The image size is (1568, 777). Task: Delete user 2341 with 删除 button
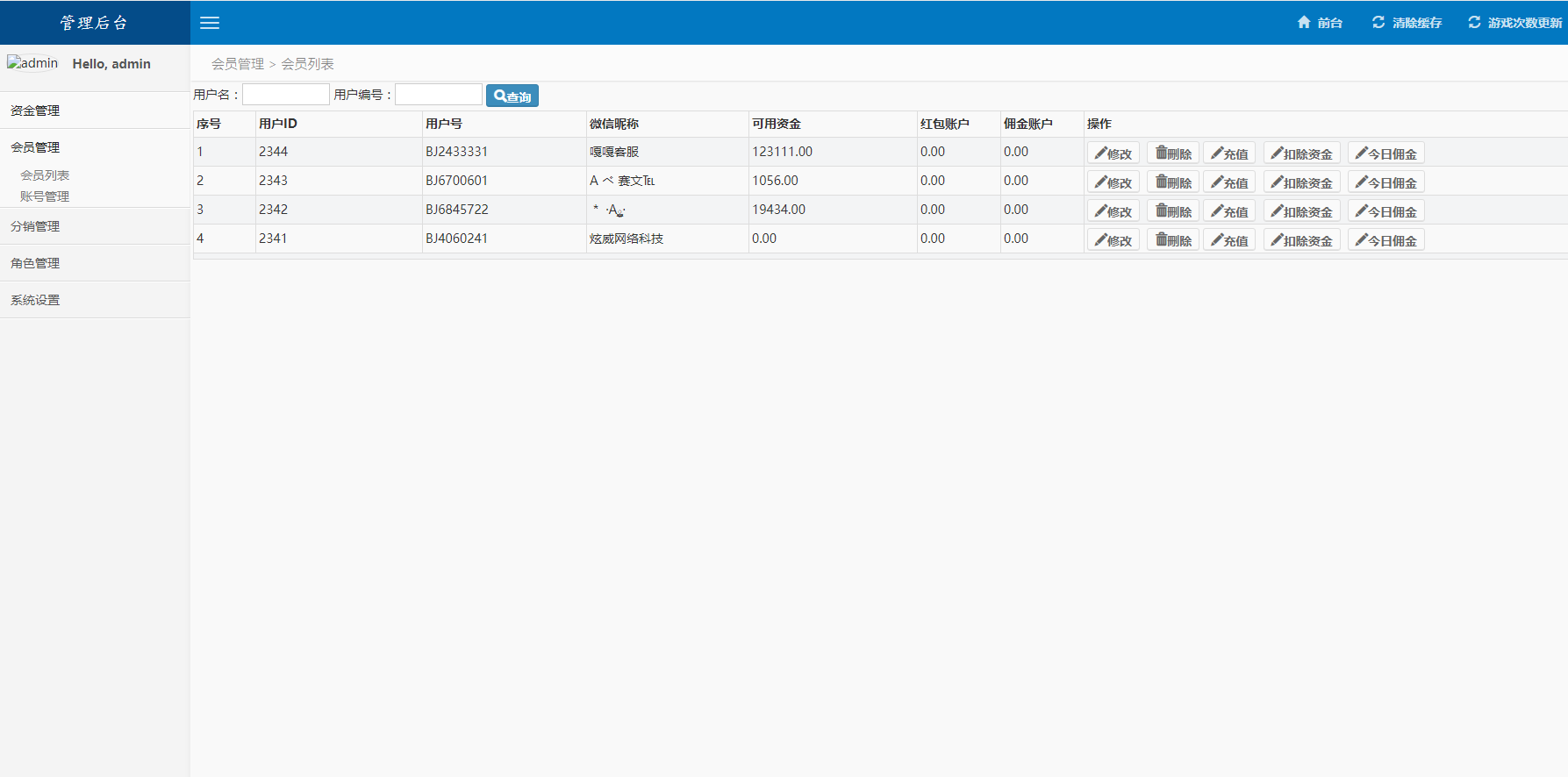click(1172, 240)
